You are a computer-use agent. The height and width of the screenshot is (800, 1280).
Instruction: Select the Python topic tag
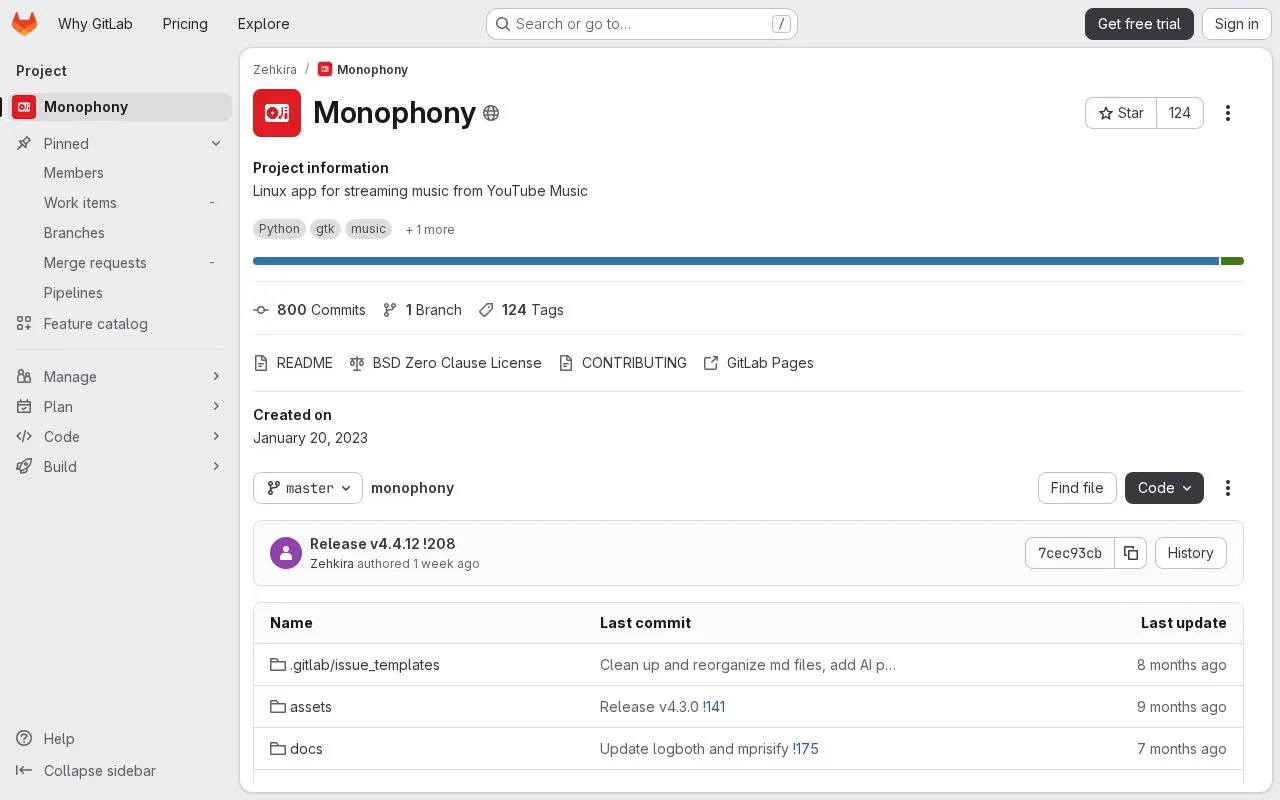tap(279, 229)
